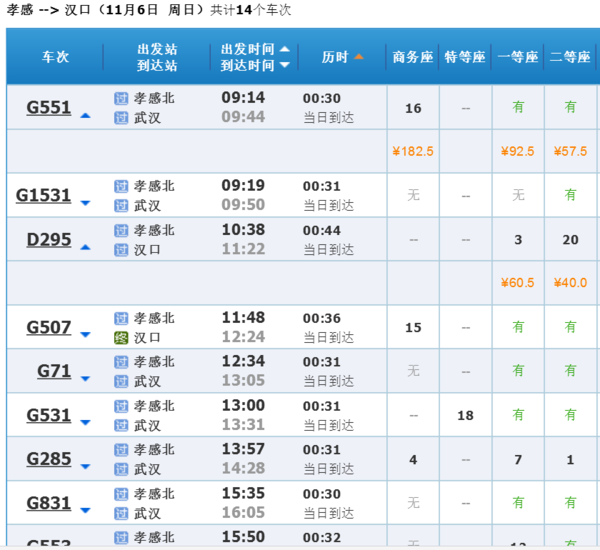Viewport: 600px width, 550px height.
Task: Open train G1531 details link
Action: click(43, 196)
